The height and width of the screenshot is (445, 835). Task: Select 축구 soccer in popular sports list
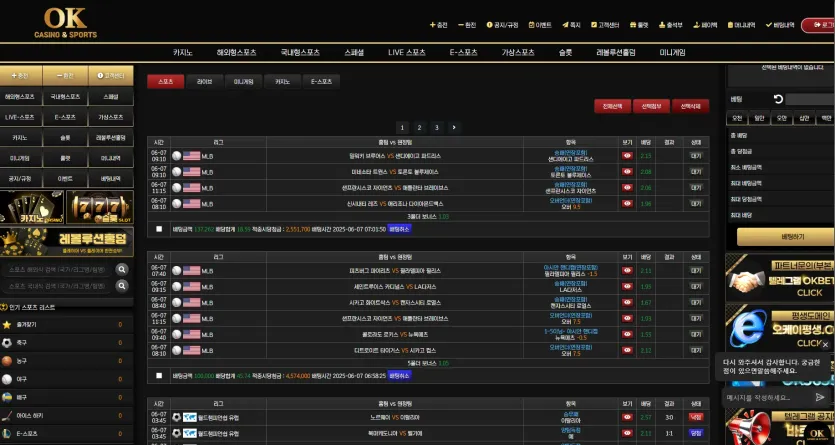[x=67, y=343]
